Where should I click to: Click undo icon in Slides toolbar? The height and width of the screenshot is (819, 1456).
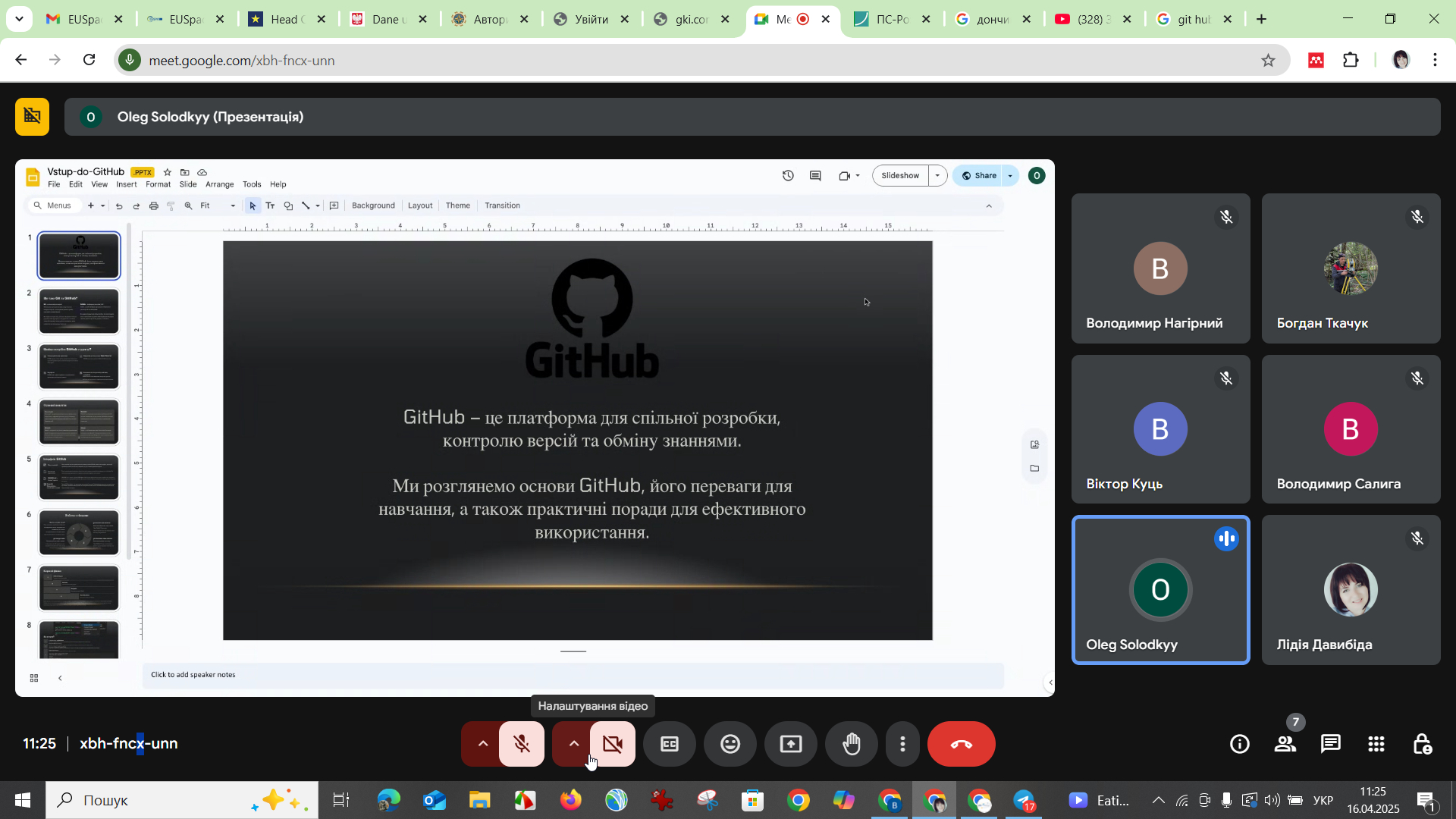(119, 206)
